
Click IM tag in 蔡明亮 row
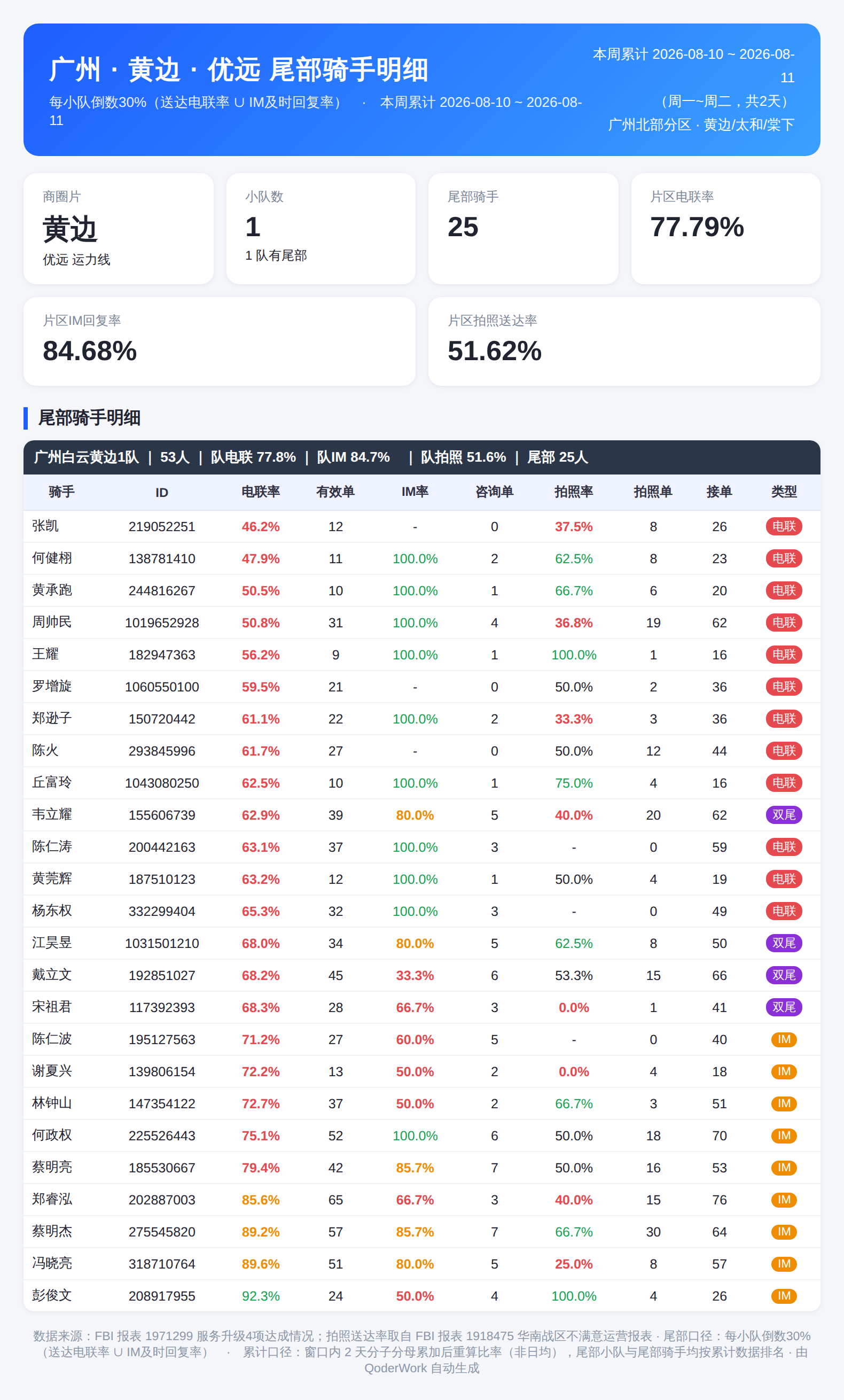click(x=784, y=1168)
